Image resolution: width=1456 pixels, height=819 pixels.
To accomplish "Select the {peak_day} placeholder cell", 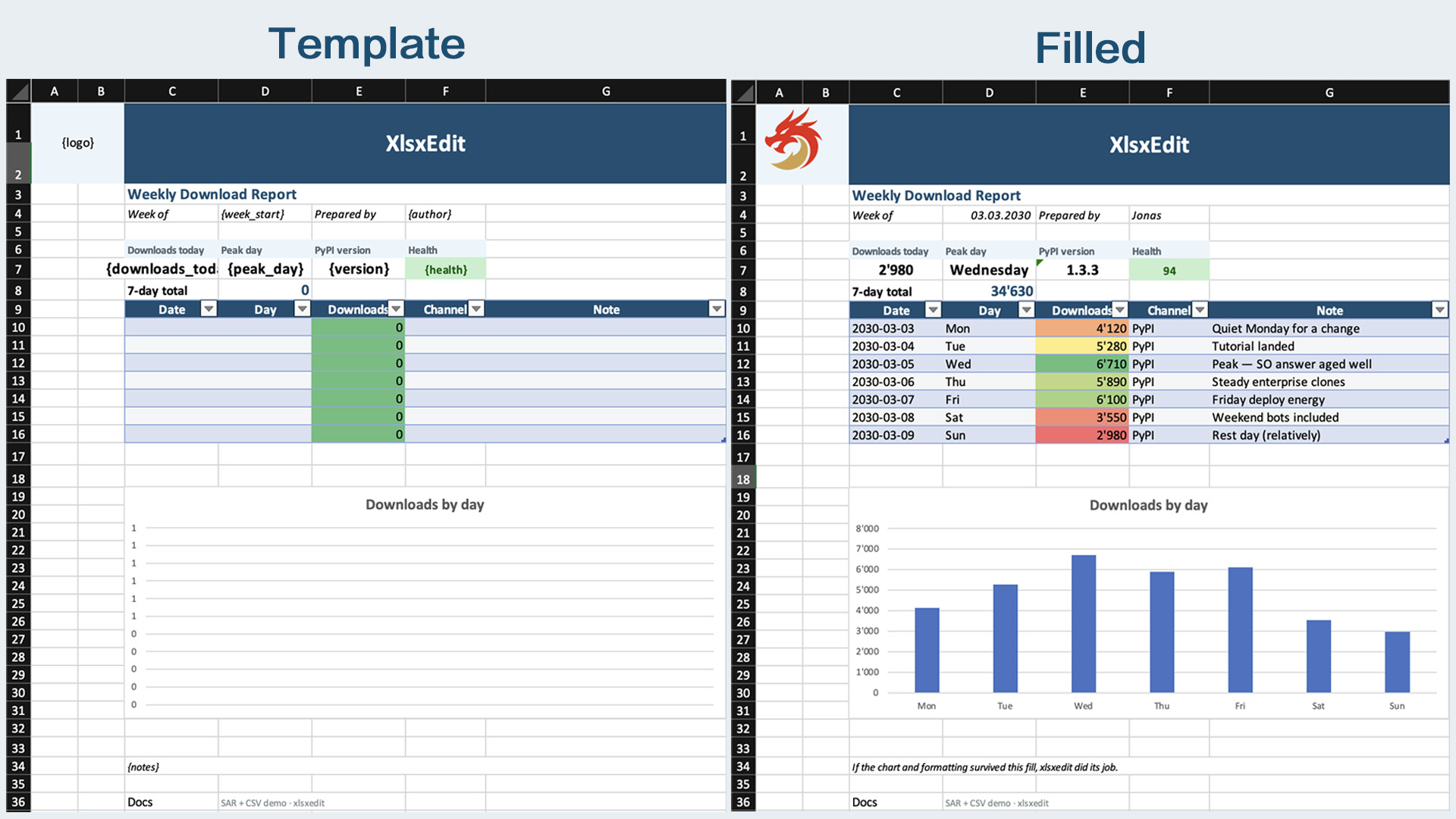I will coord(265,269).
